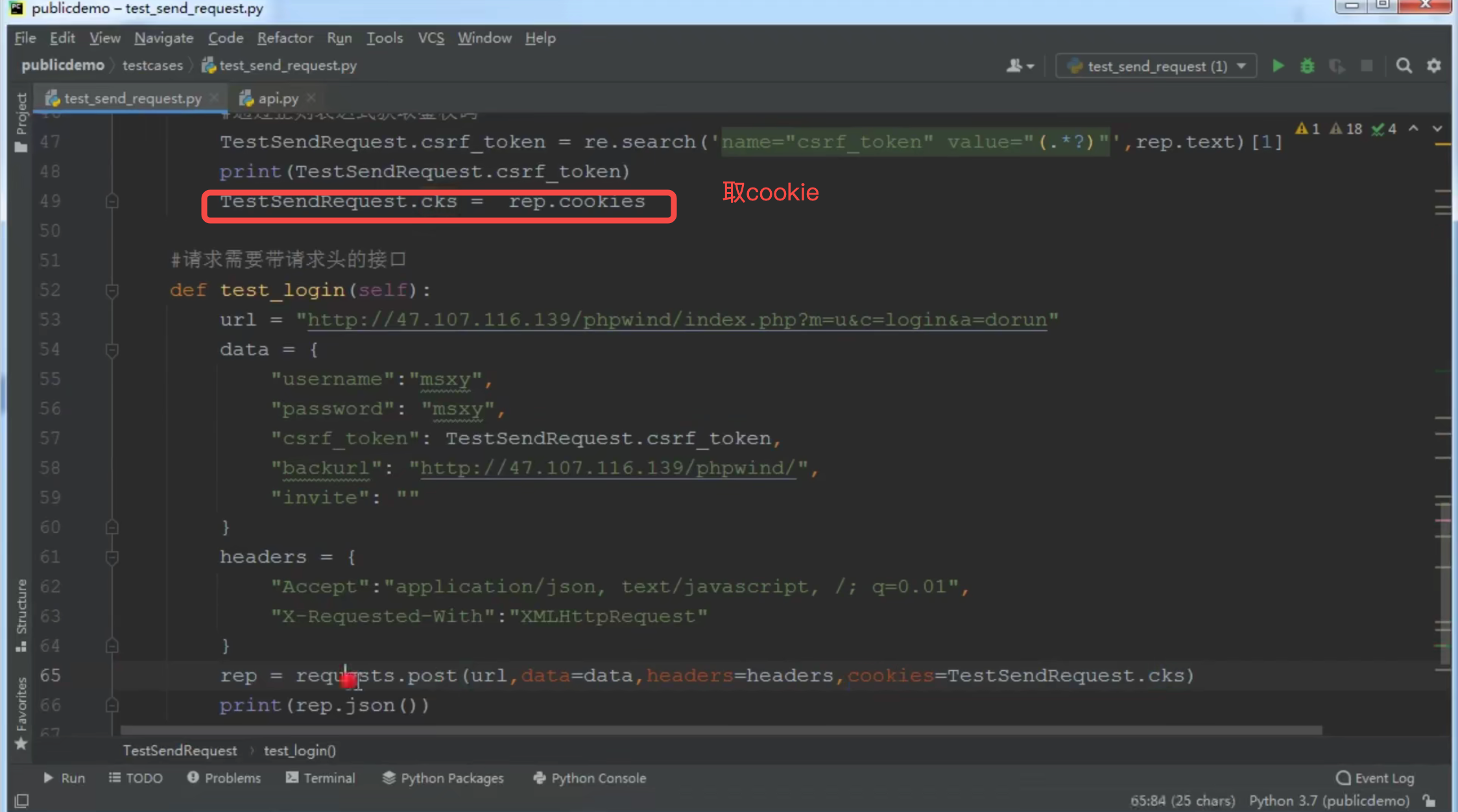Go to previous highlighted error arrow

(x=1413, y=128)
